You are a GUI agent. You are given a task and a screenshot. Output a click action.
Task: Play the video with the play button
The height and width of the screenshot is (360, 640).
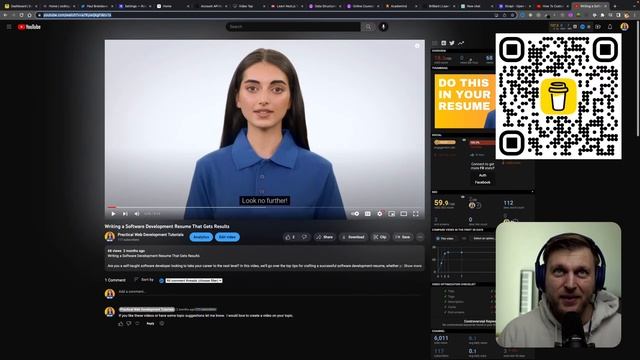point(113,213)
